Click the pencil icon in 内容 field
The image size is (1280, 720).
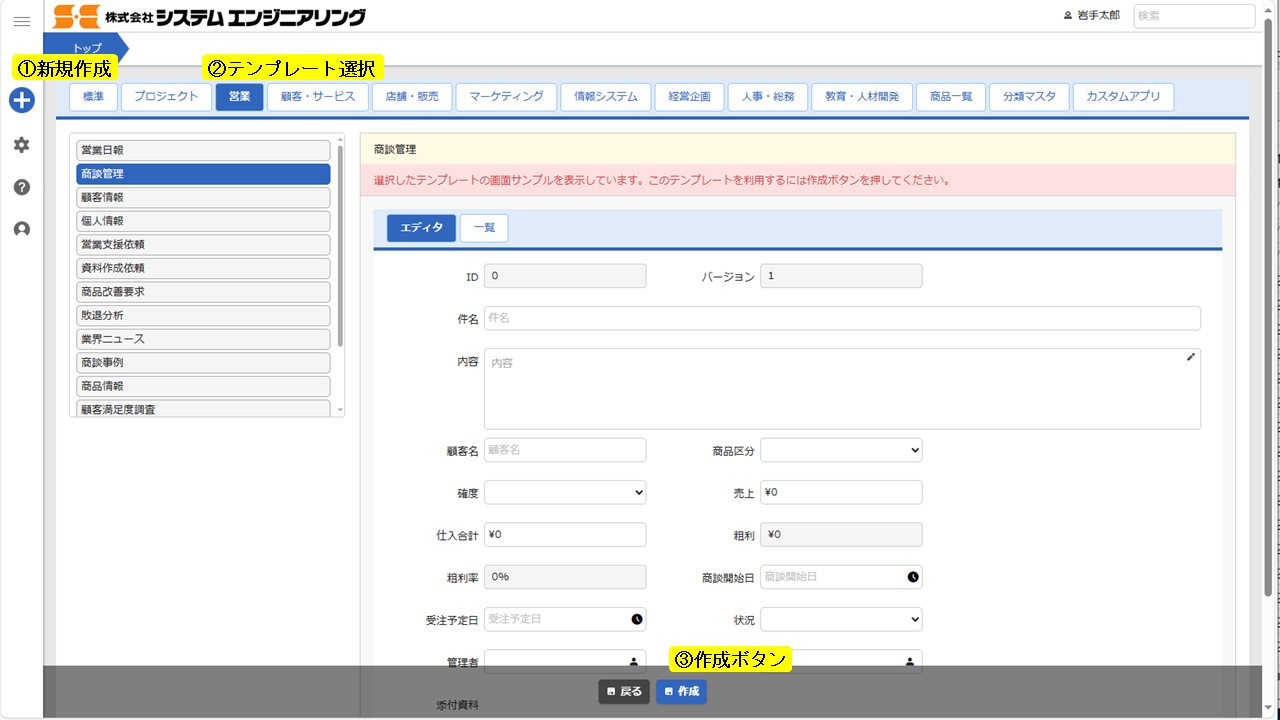[x=1190, y=357]
